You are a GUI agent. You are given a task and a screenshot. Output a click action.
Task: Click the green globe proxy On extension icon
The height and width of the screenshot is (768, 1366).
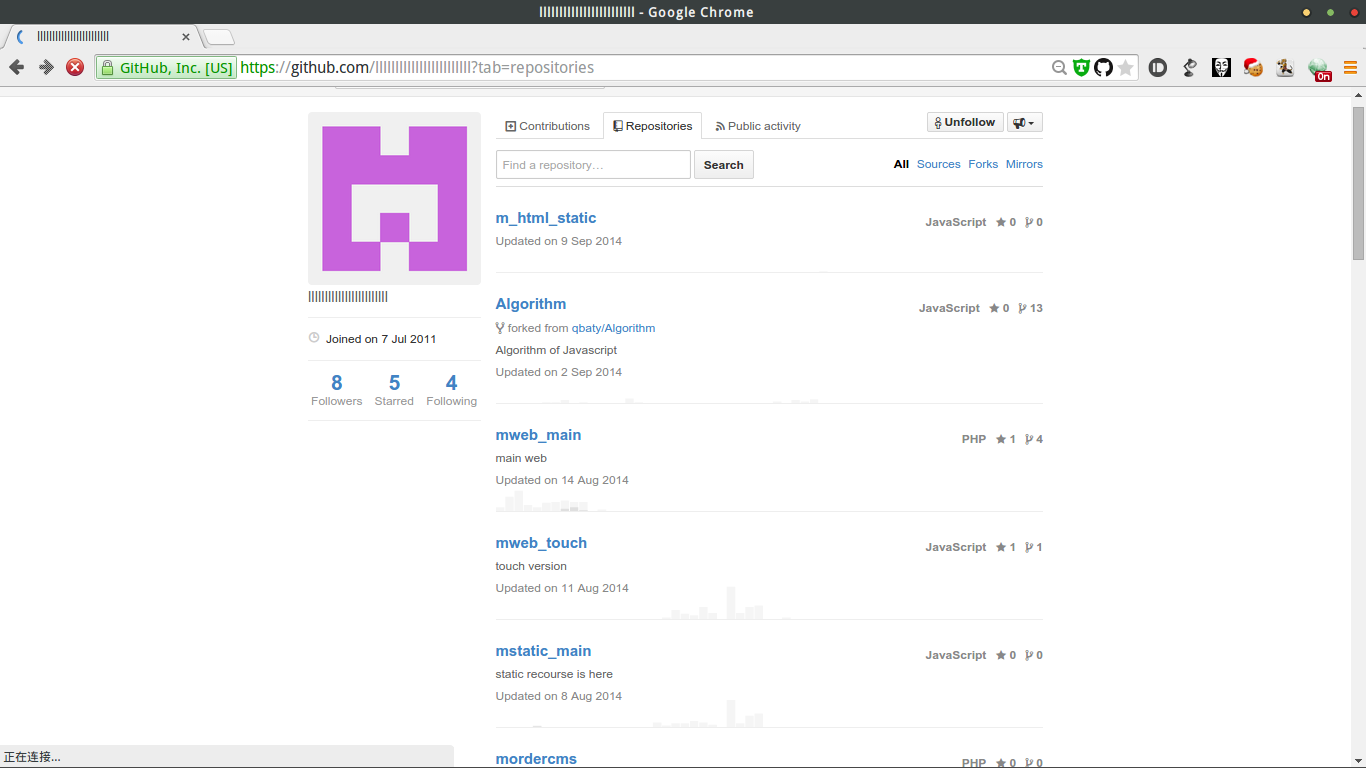coord(1319,69)
